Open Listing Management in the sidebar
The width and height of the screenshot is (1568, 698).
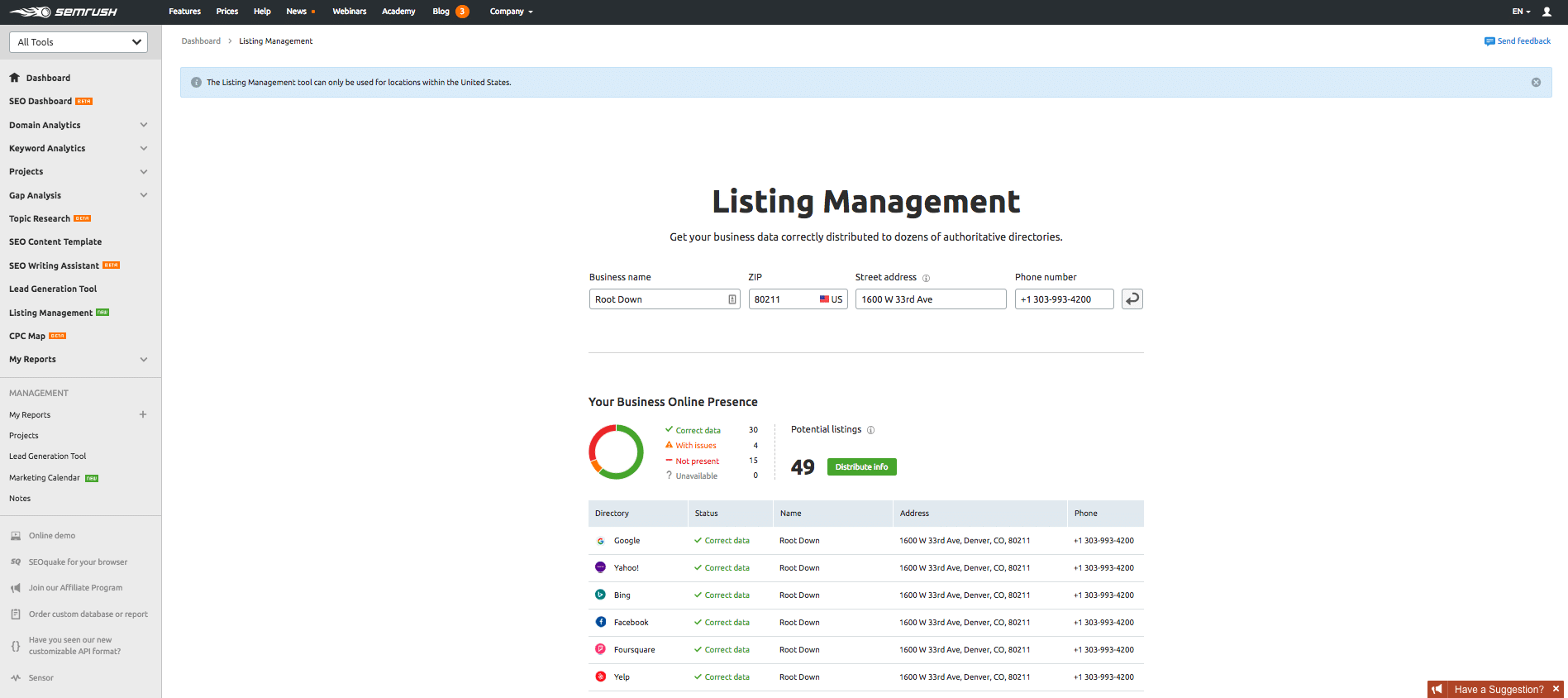click(50, 313)
